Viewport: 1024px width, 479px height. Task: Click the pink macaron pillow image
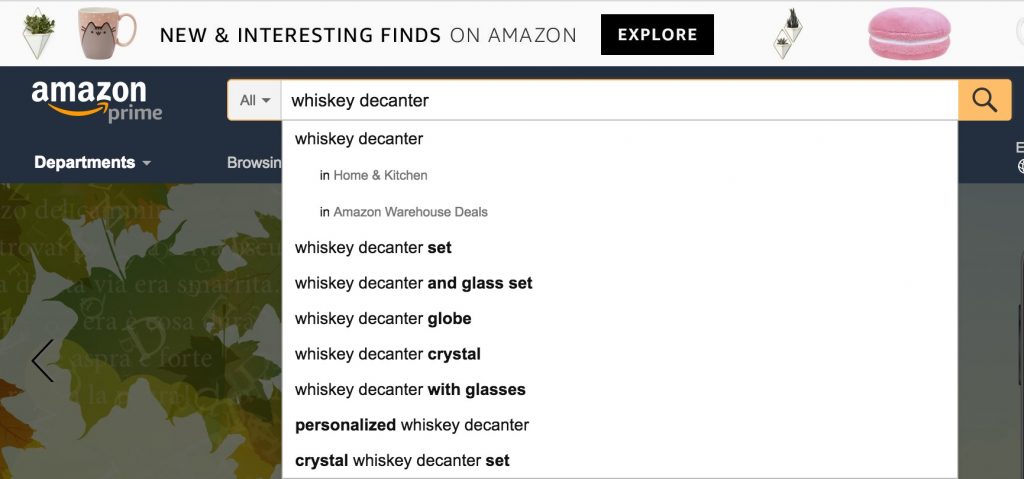tap(908, 33)
